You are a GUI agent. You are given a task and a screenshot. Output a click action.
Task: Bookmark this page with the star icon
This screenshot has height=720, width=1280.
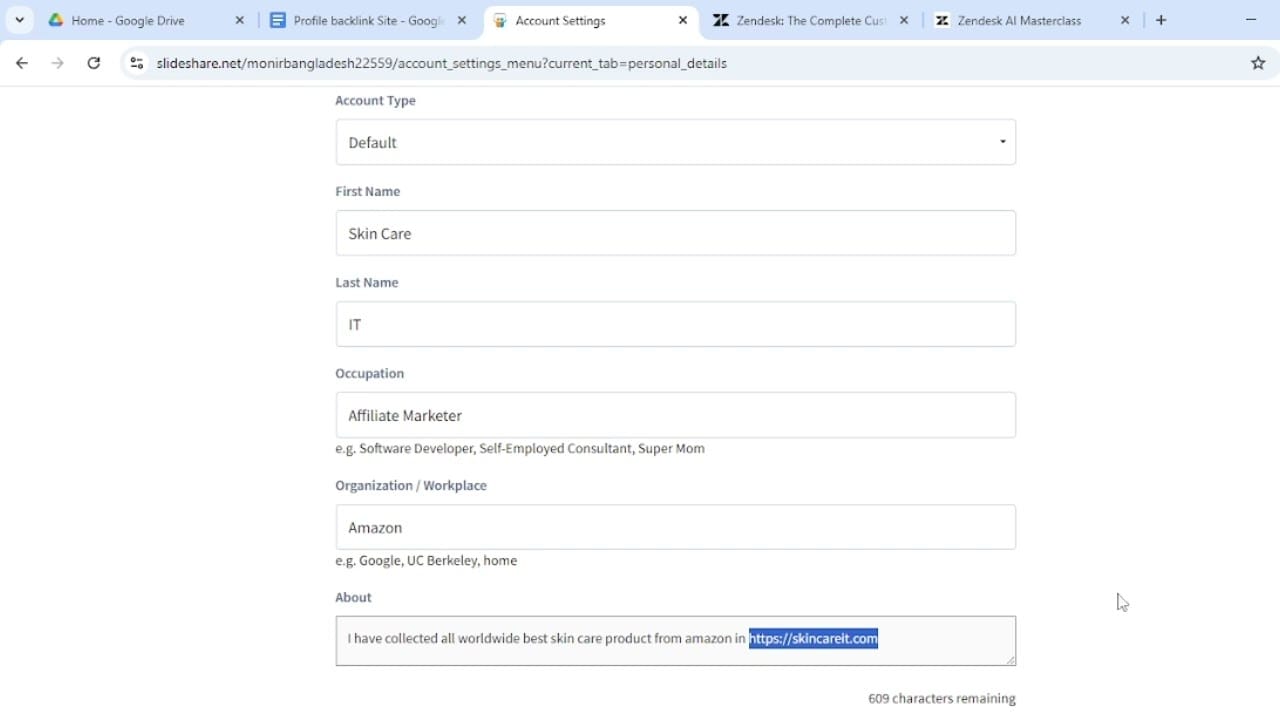point(1258,63)
